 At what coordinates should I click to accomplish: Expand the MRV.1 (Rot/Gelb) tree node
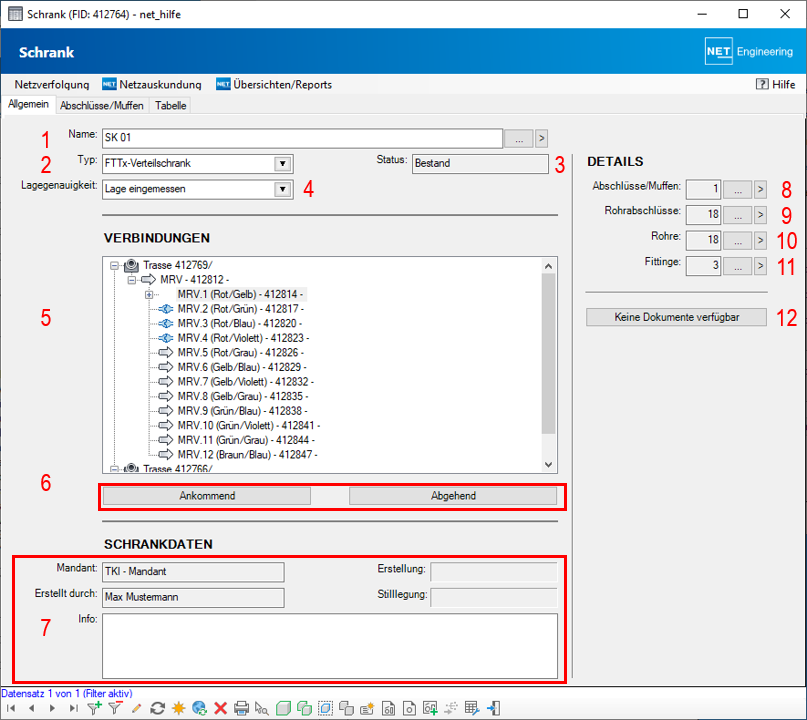tap(149, 294)
